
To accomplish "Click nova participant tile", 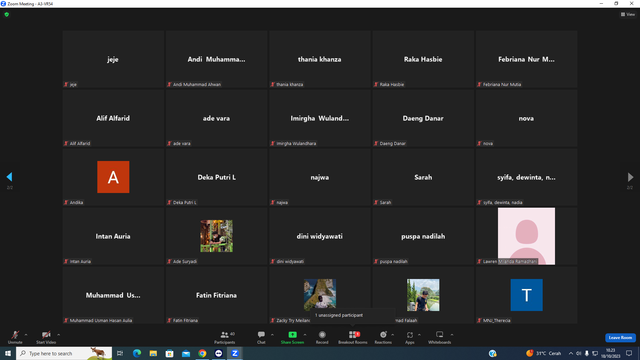I will (x=526, y=118).
